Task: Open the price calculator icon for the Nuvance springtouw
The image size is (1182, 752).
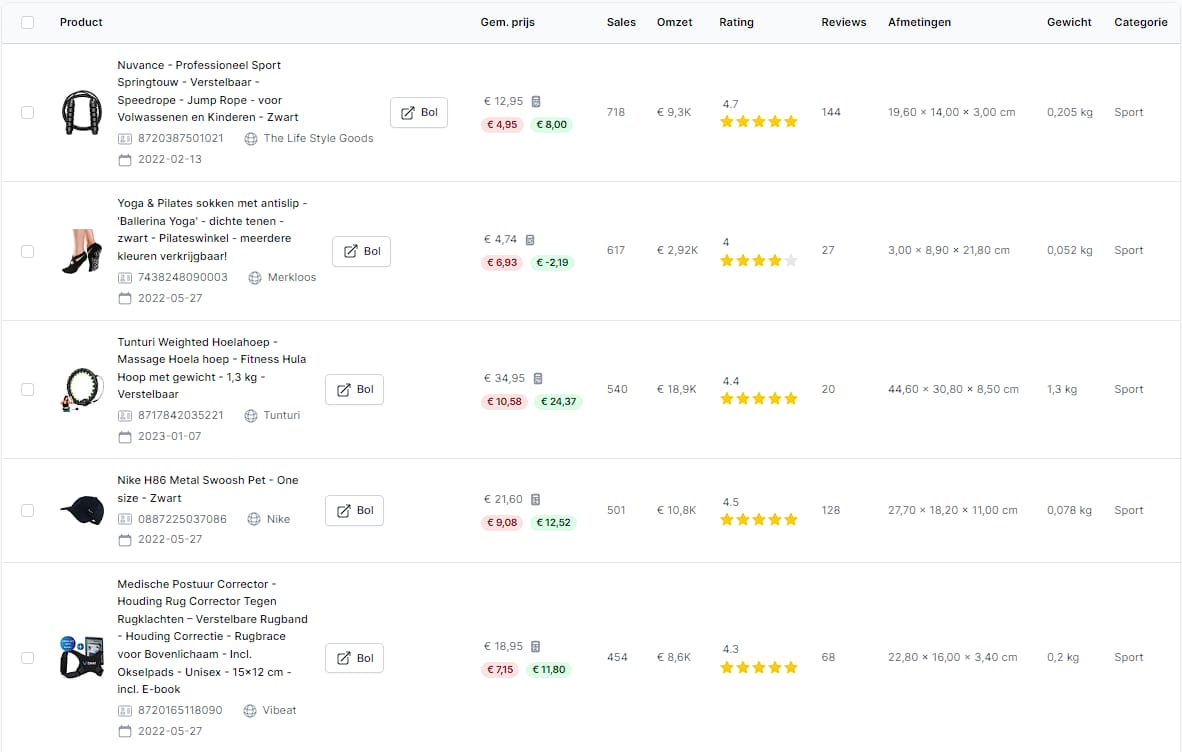Action: (x=536, y=101)
